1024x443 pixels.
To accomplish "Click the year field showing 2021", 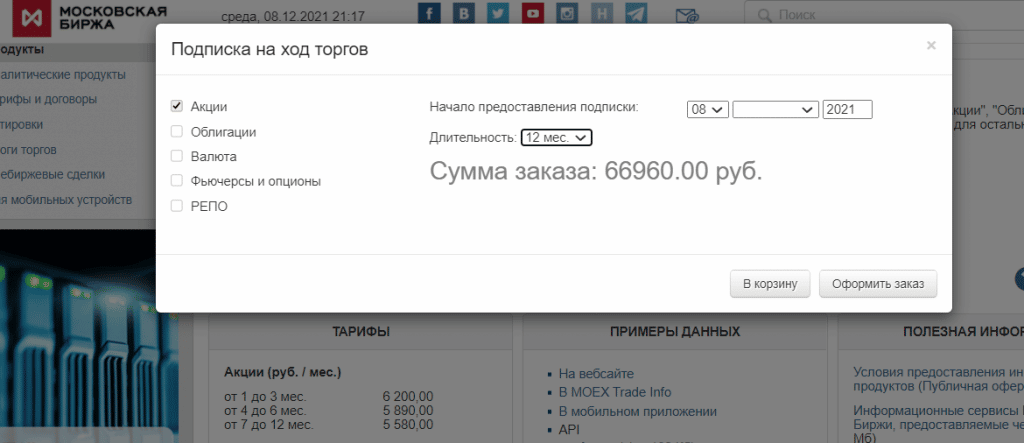I will (x=848, y=110).
